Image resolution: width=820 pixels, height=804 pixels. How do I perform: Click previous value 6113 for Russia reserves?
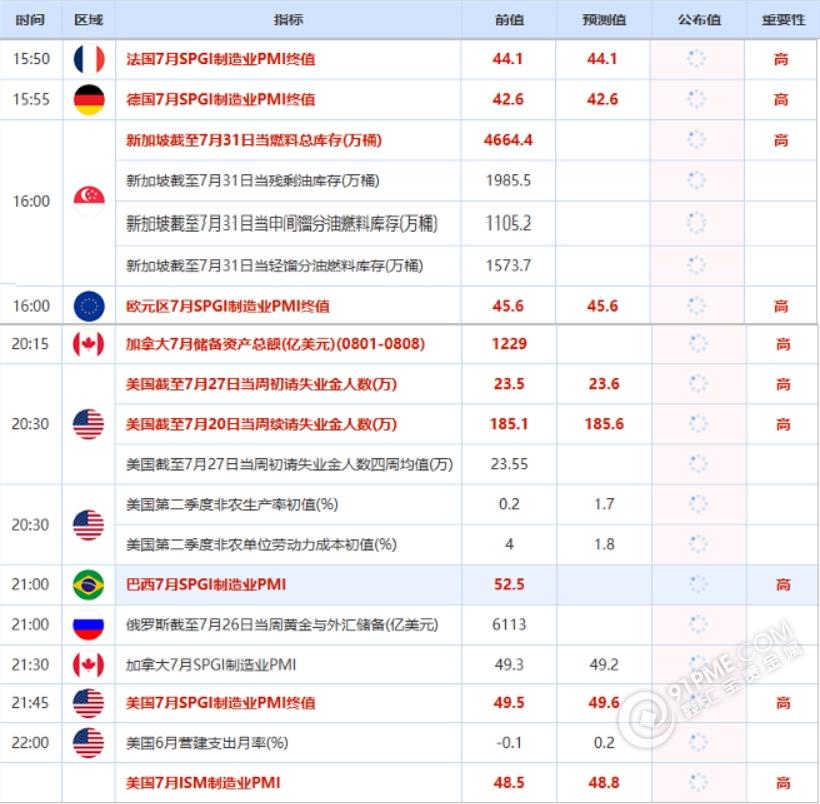[509, 625]
